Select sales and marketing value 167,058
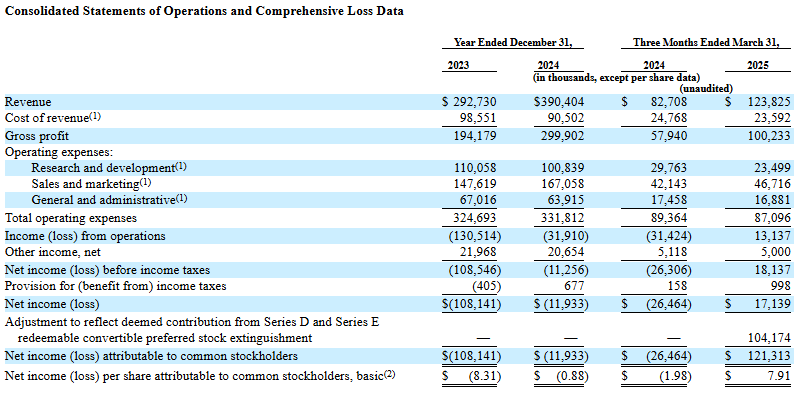Image resolution: width=799 pixels, height=395 pixels. tap(563, 183)
